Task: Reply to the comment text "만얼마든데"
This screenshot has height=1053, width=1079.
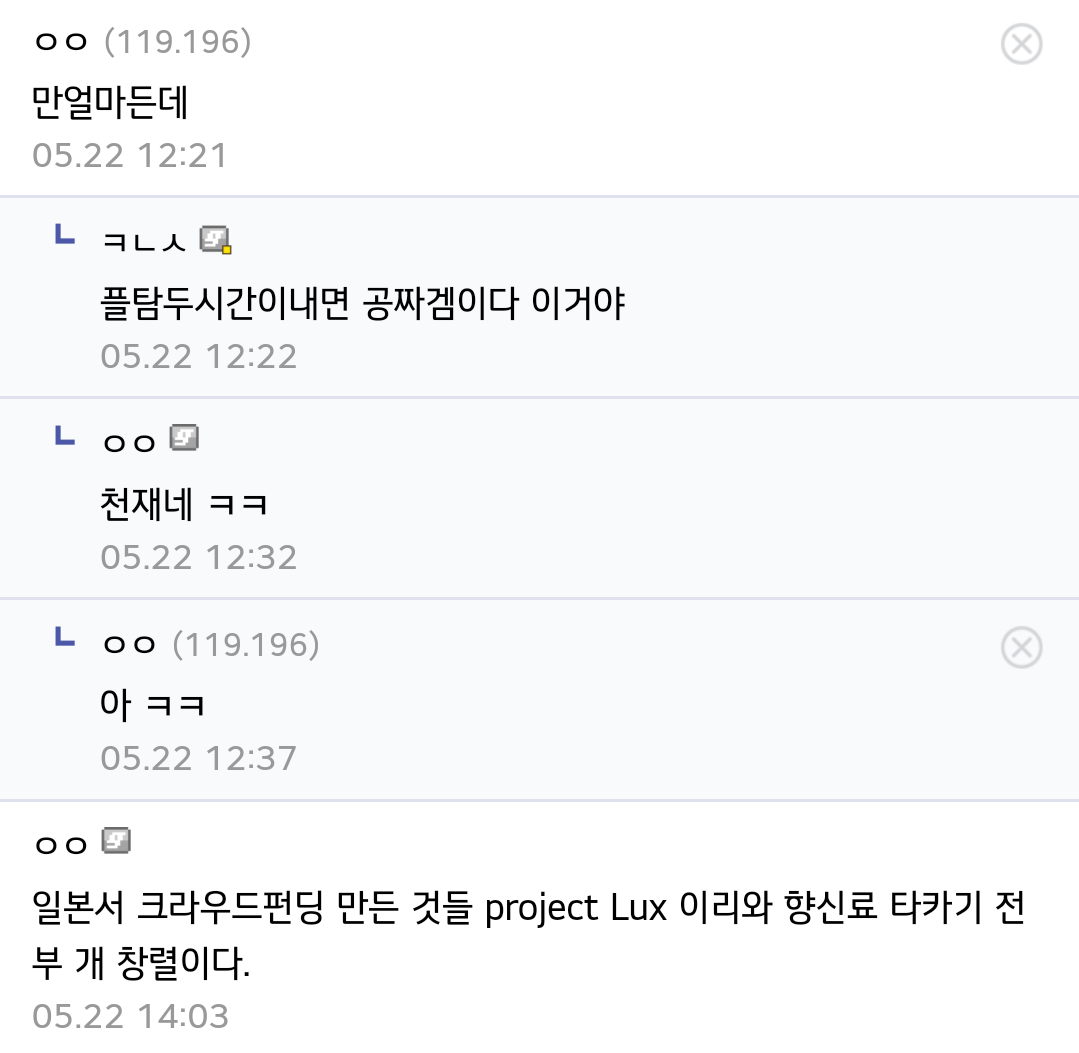Action: point(110,102)
